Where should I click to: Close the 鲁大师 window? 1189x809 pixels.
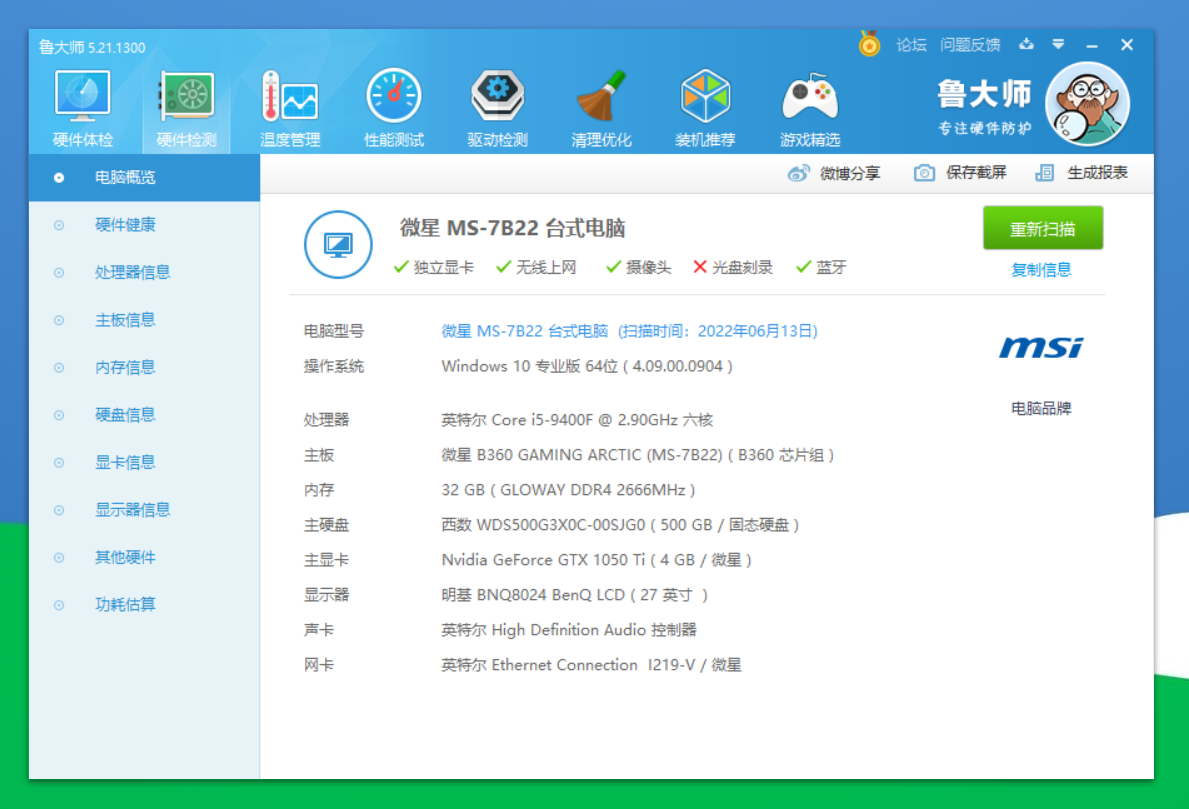point(1127,45)
